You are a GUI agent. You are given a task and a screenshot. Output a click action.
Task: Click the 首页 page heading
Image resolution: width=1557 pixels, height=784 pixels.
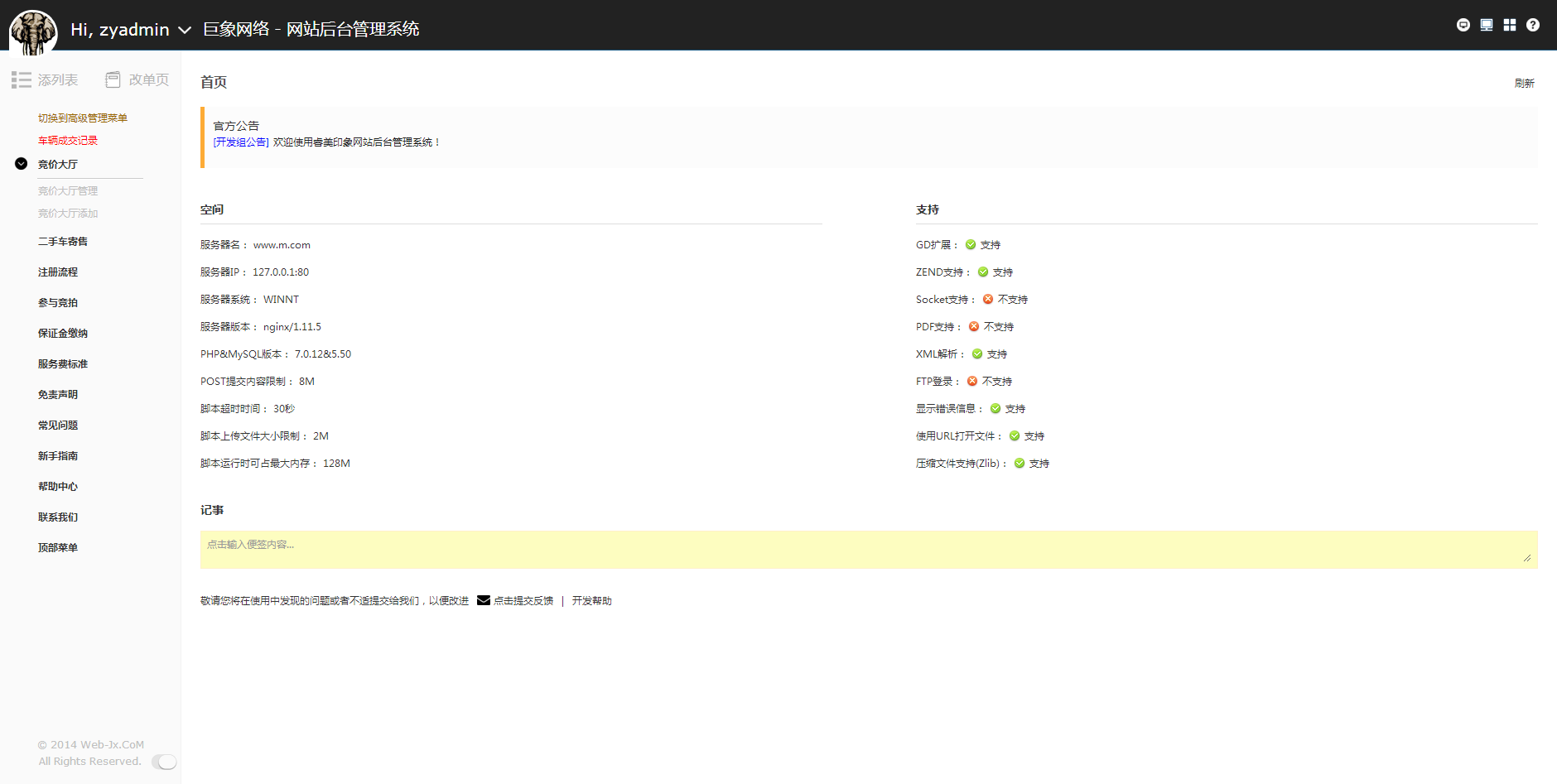pos(214,82)
